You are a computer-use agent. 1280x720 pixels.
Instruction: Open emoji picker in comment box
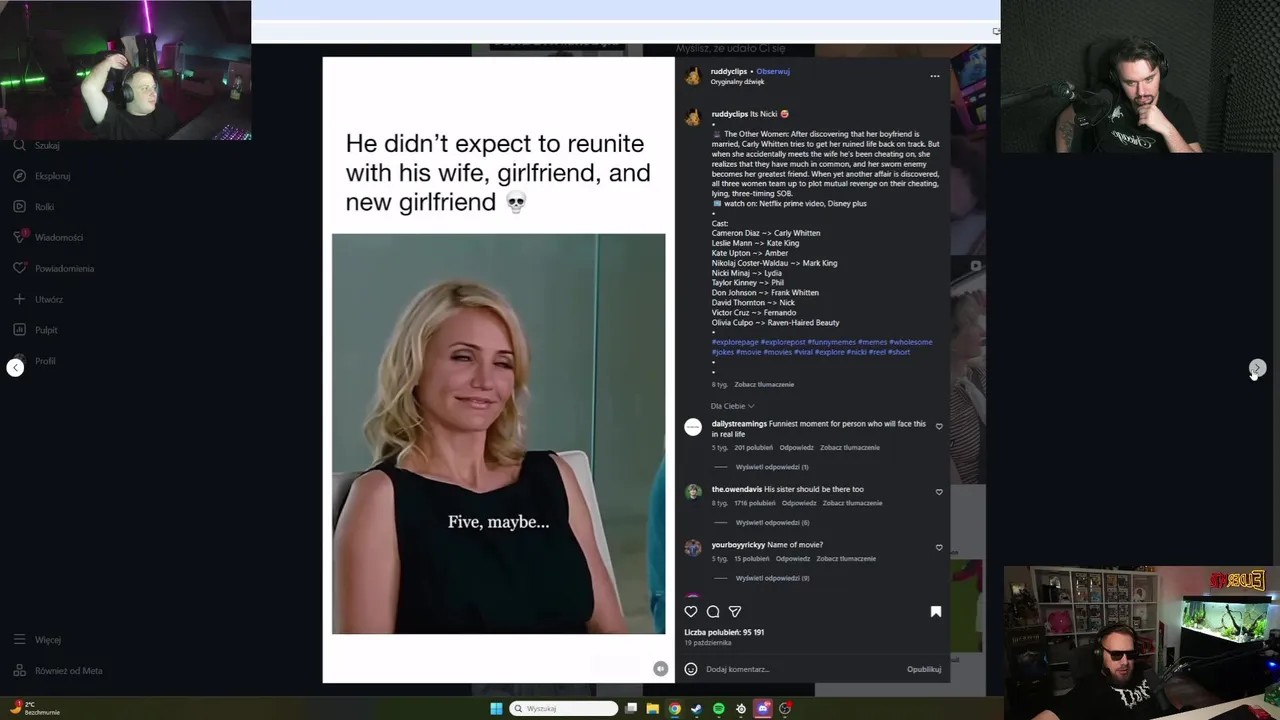coord(691,669)
